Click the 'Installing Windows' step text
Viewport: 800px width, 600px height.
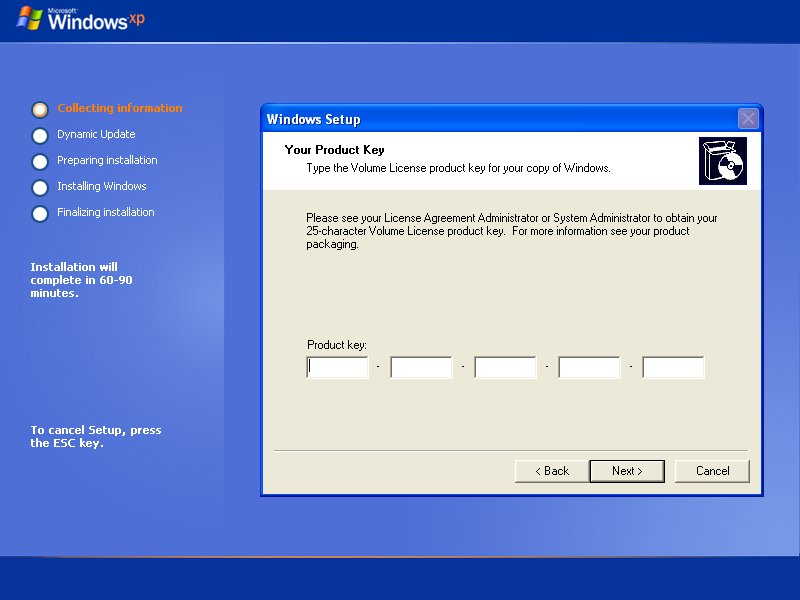pos(102,186)
